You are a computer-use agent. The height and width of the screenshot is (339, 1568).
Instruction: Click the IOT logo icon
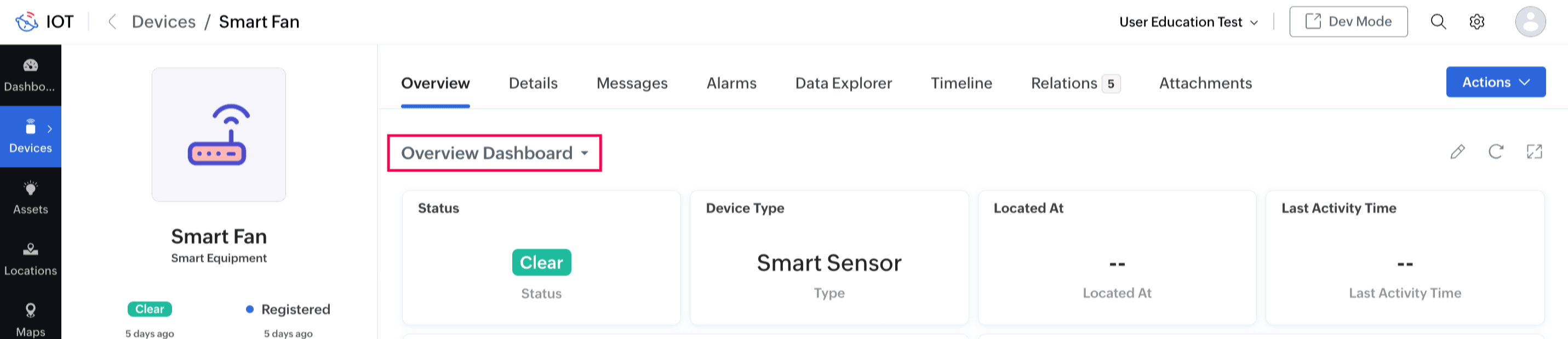[x=27, y=22]
